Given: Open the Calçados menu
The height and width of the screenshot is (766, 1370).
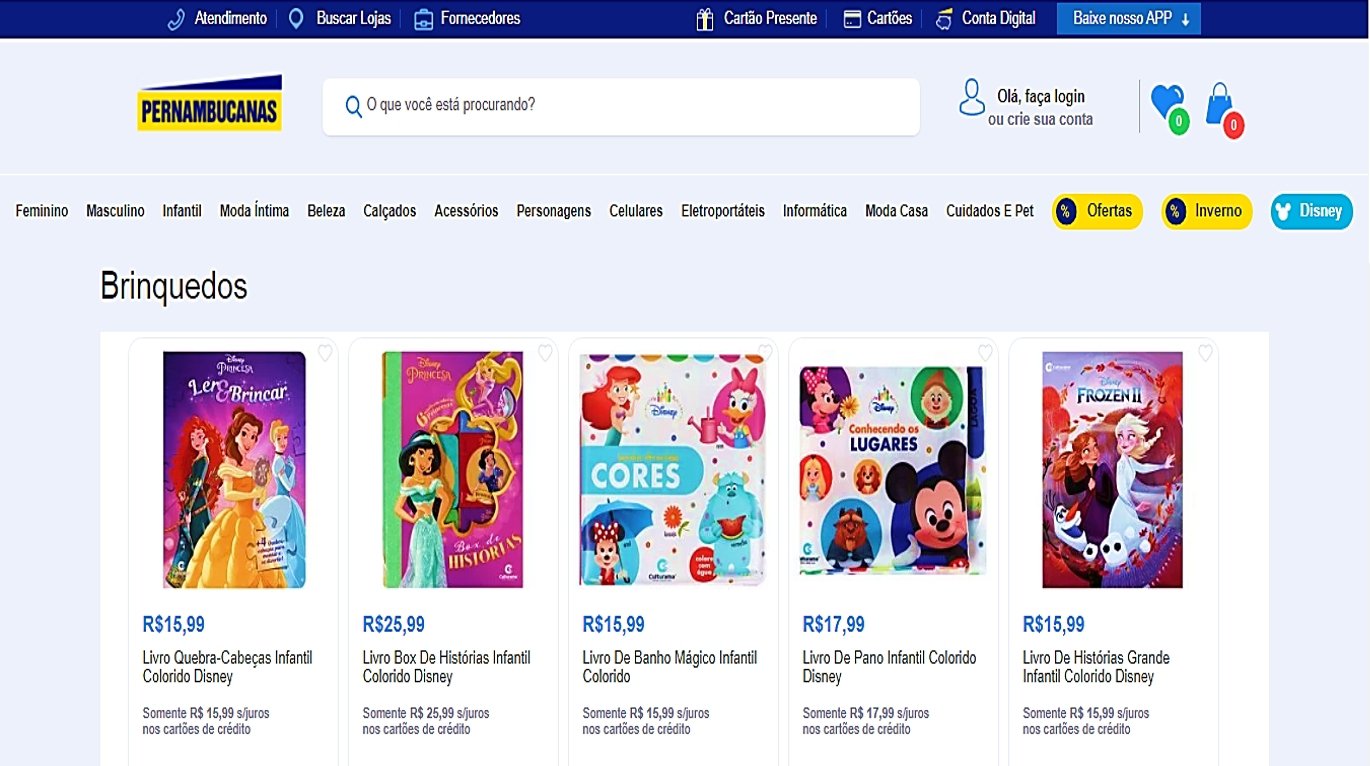Looking at the screenshot, I should pyautogui.click(x=390, y=211).
